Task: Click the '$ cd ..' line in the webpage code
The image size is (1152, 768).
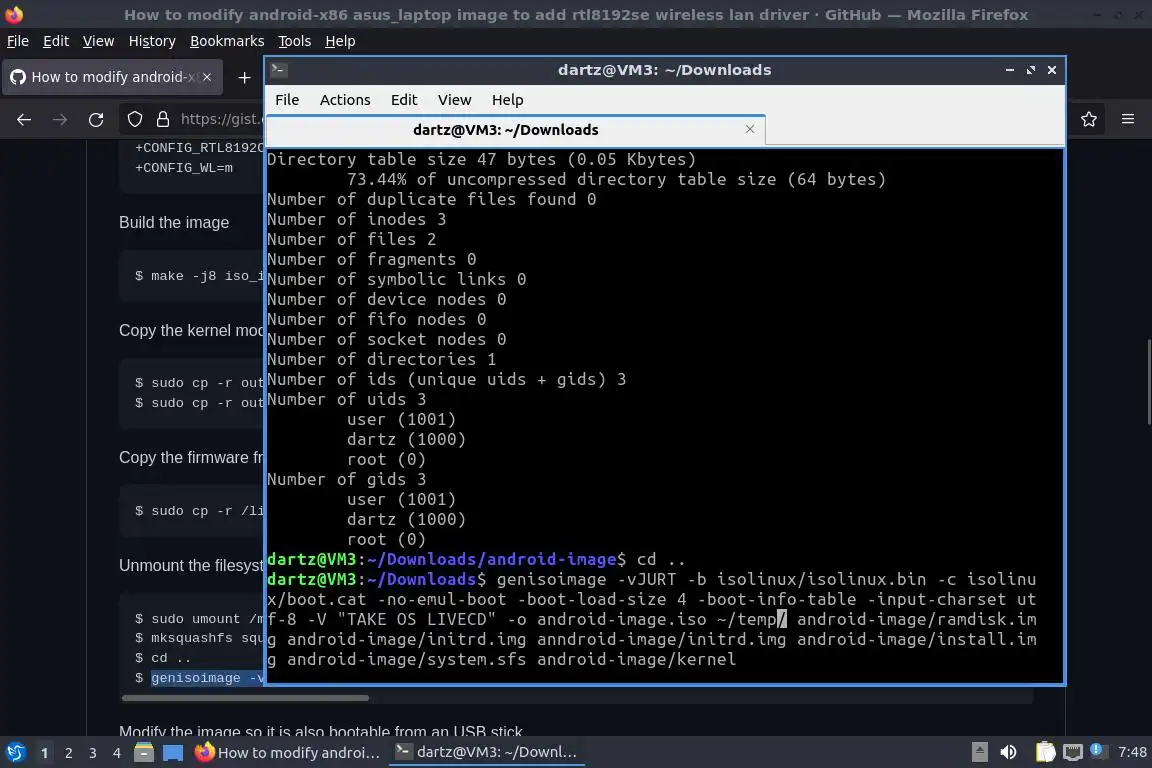Action: tap(162, 658)
